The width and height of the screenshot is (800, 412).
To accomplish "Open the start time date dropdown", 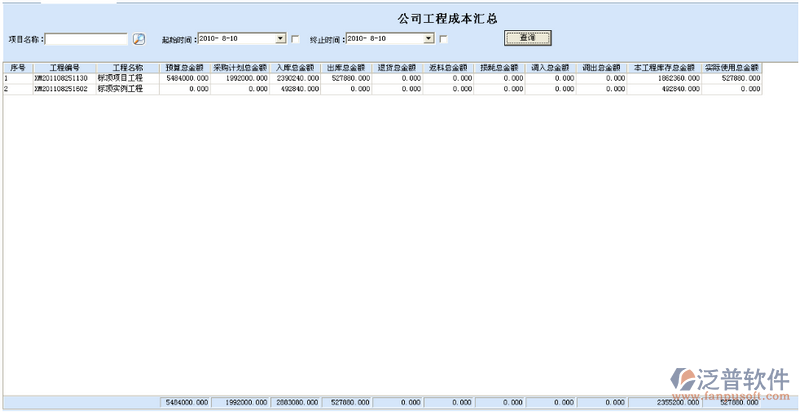I will coord(281,39).
